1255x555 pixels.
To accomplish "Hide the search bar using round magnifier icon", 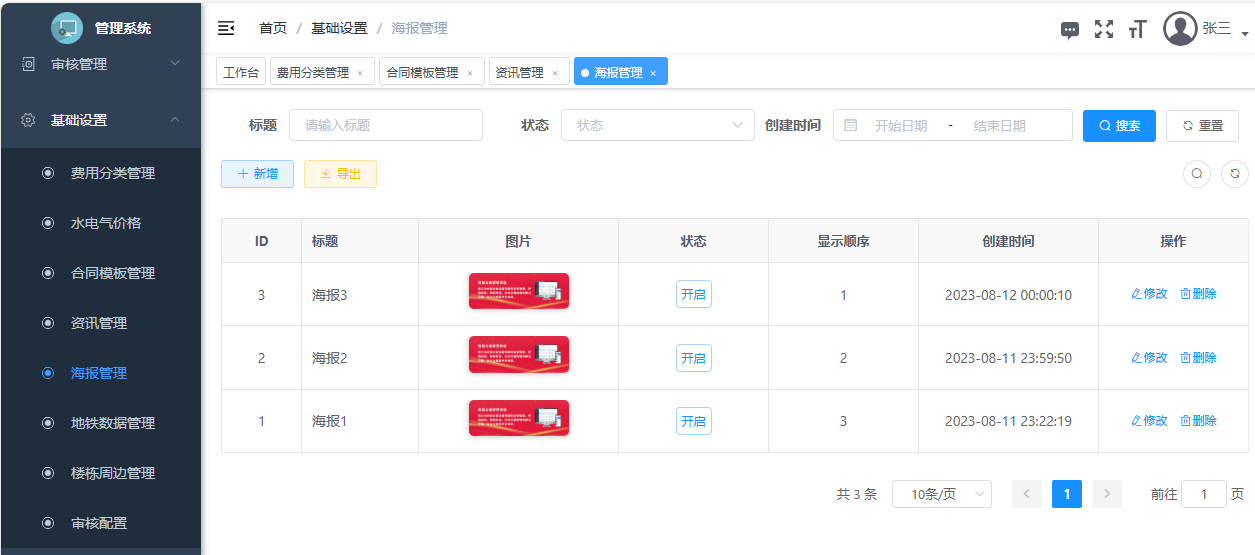I will [1197, 174].
